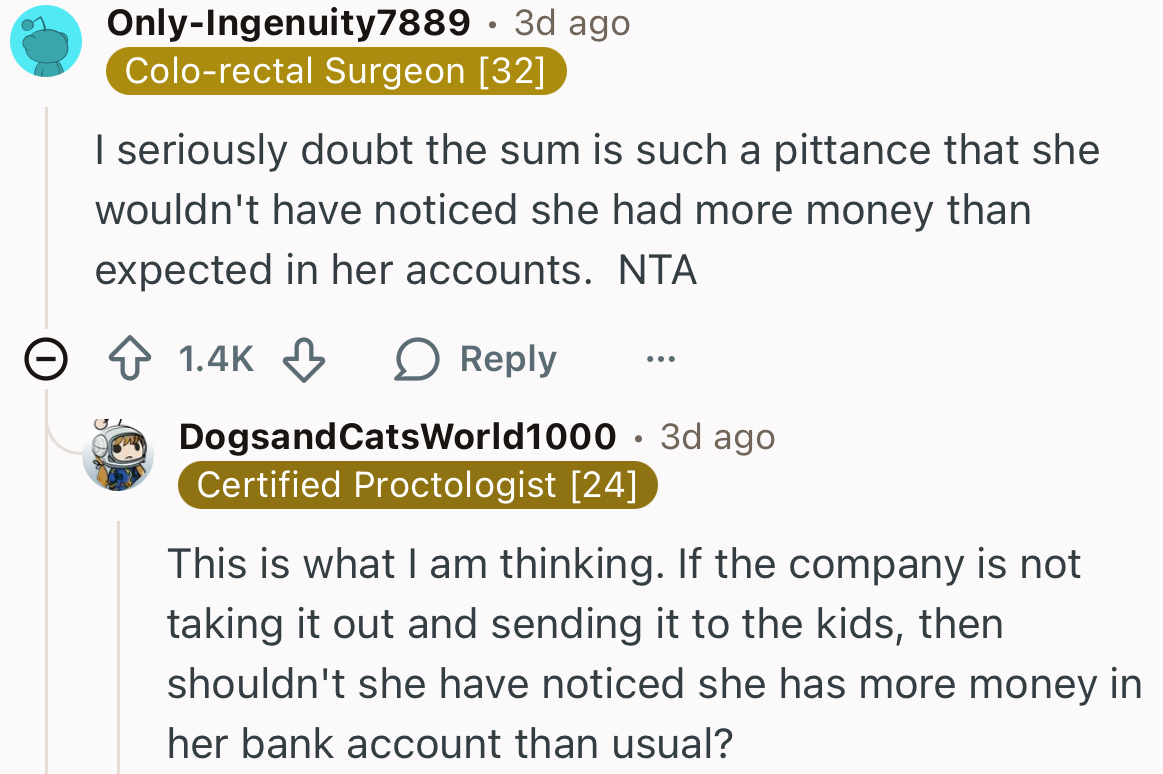Select the Colo-rectal Surgeon [32] flair badge
The image size is (1163, 774).
336,70
